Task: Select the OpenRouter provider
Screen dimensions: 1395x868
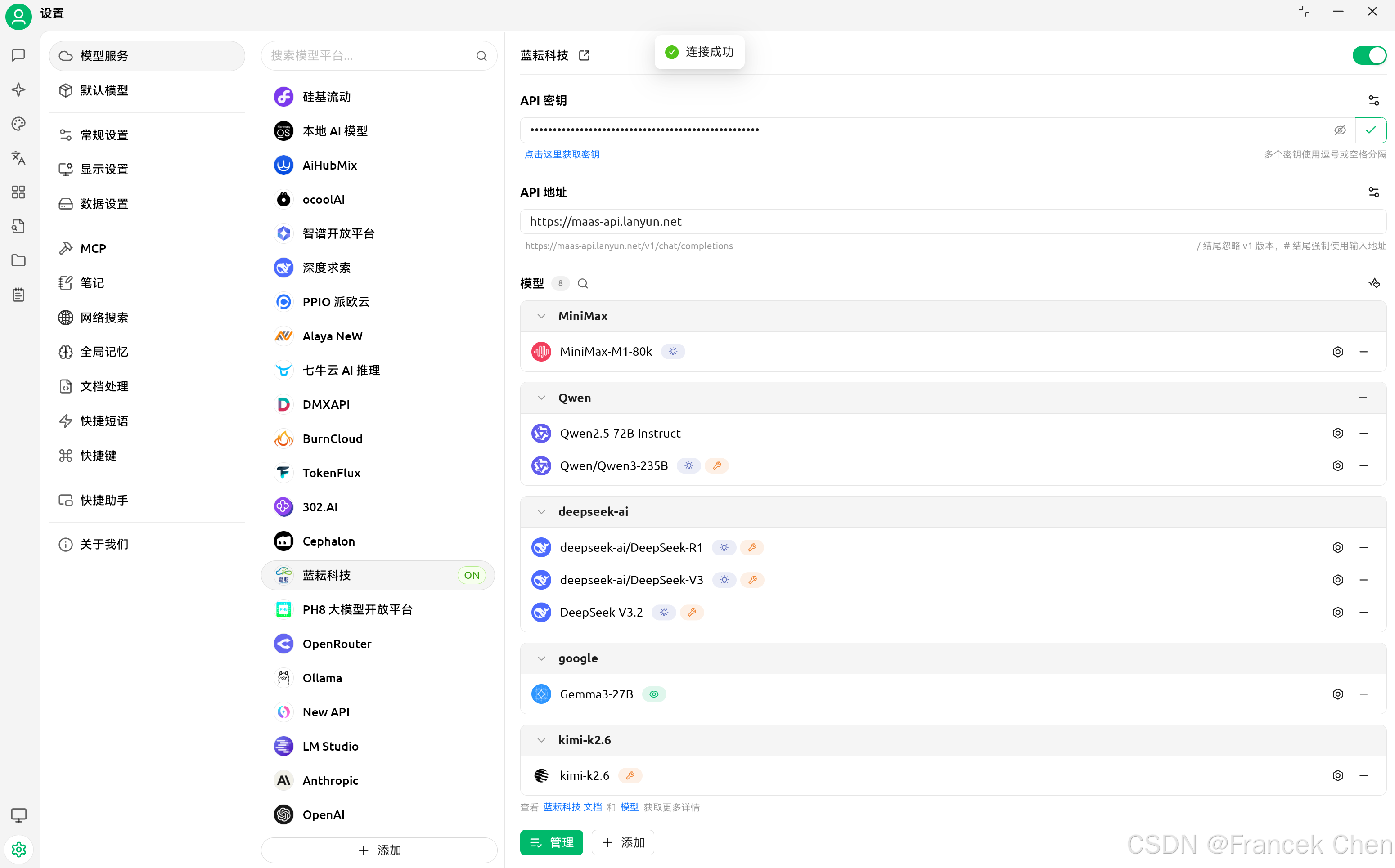Action: click(378, 644)
